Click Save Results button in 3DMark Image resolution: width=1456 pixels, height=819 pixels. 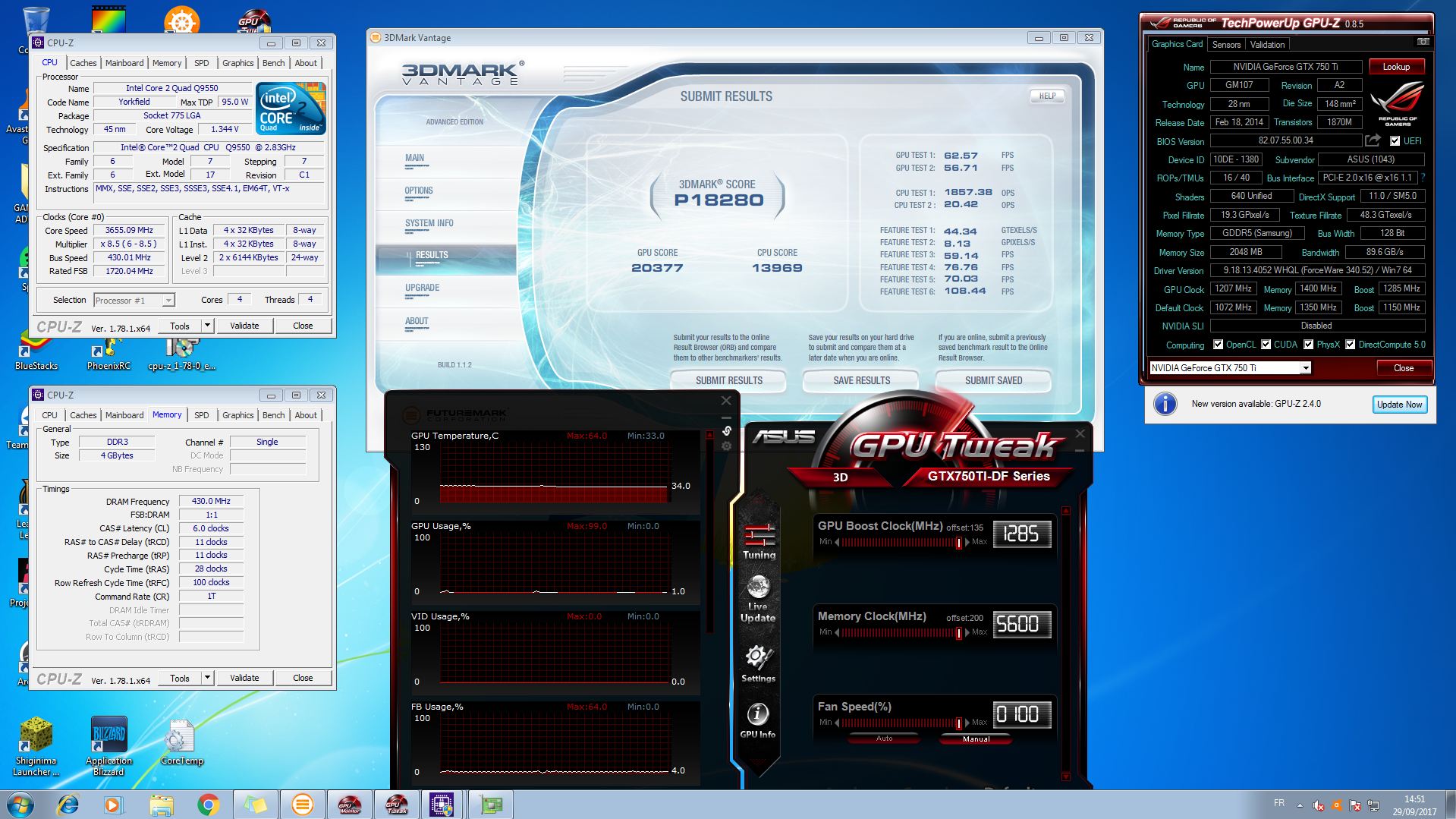pos(861,380)
